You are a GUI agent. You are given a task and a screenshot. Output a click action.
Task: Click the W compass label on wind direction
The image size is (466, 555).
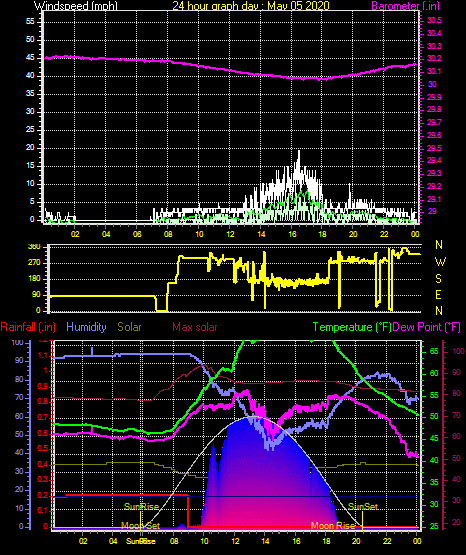pyautogui.click(x=440, y=262)
